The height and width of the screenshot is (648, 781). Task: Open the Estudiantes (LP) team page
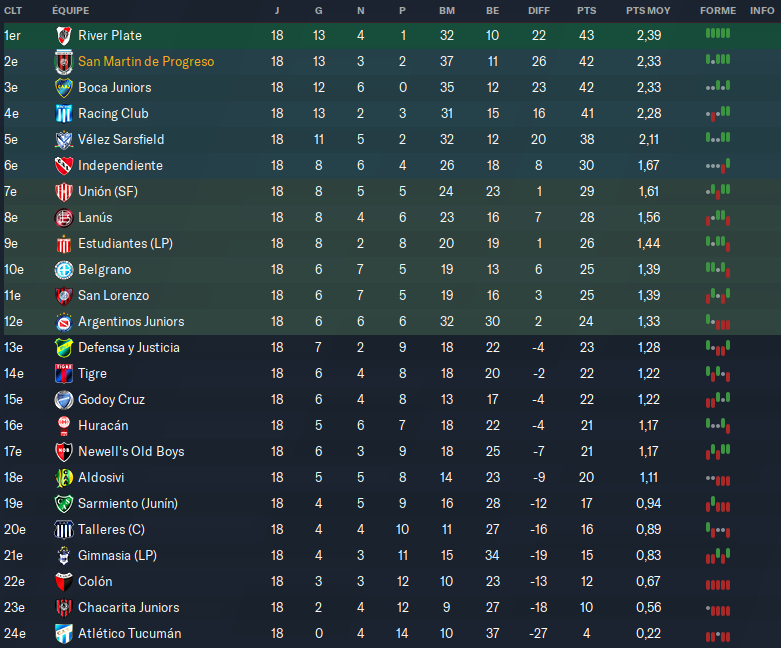click(126, 243)
